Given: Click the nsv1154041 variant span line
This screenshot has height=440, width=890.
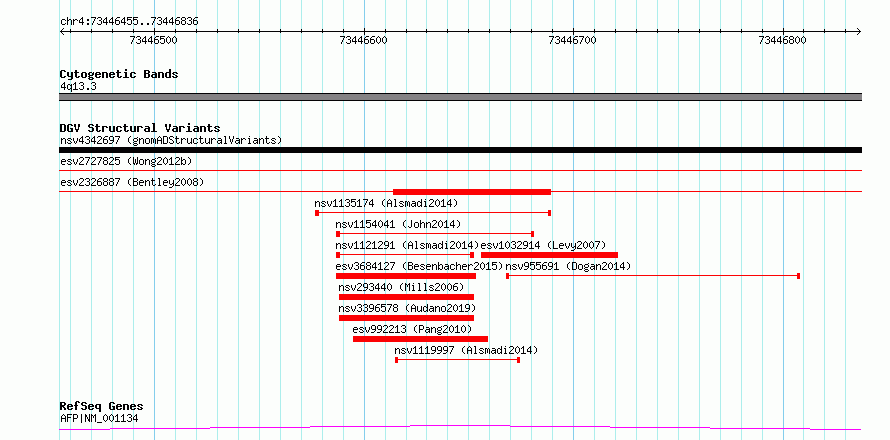Looking at the screenshot, I should click(435, 234).
